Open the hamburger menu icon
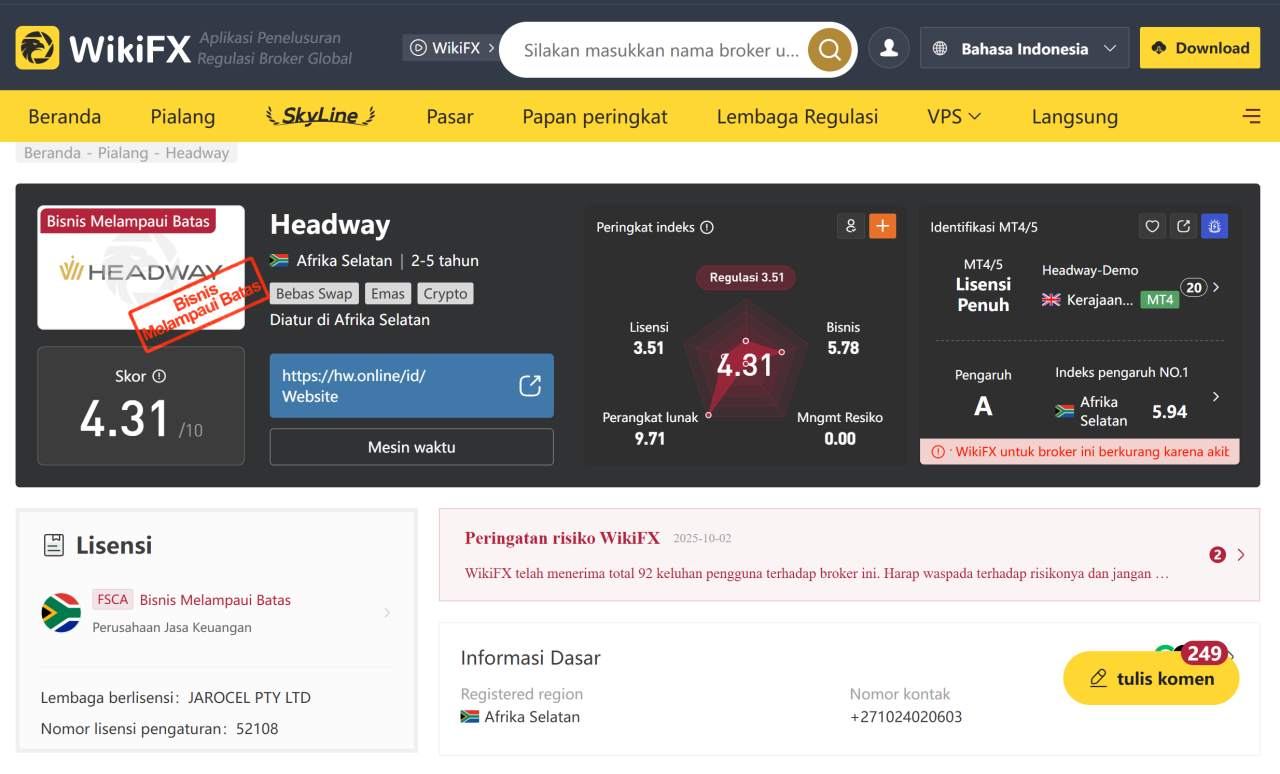The image size is (1280, 774). 1251,116
